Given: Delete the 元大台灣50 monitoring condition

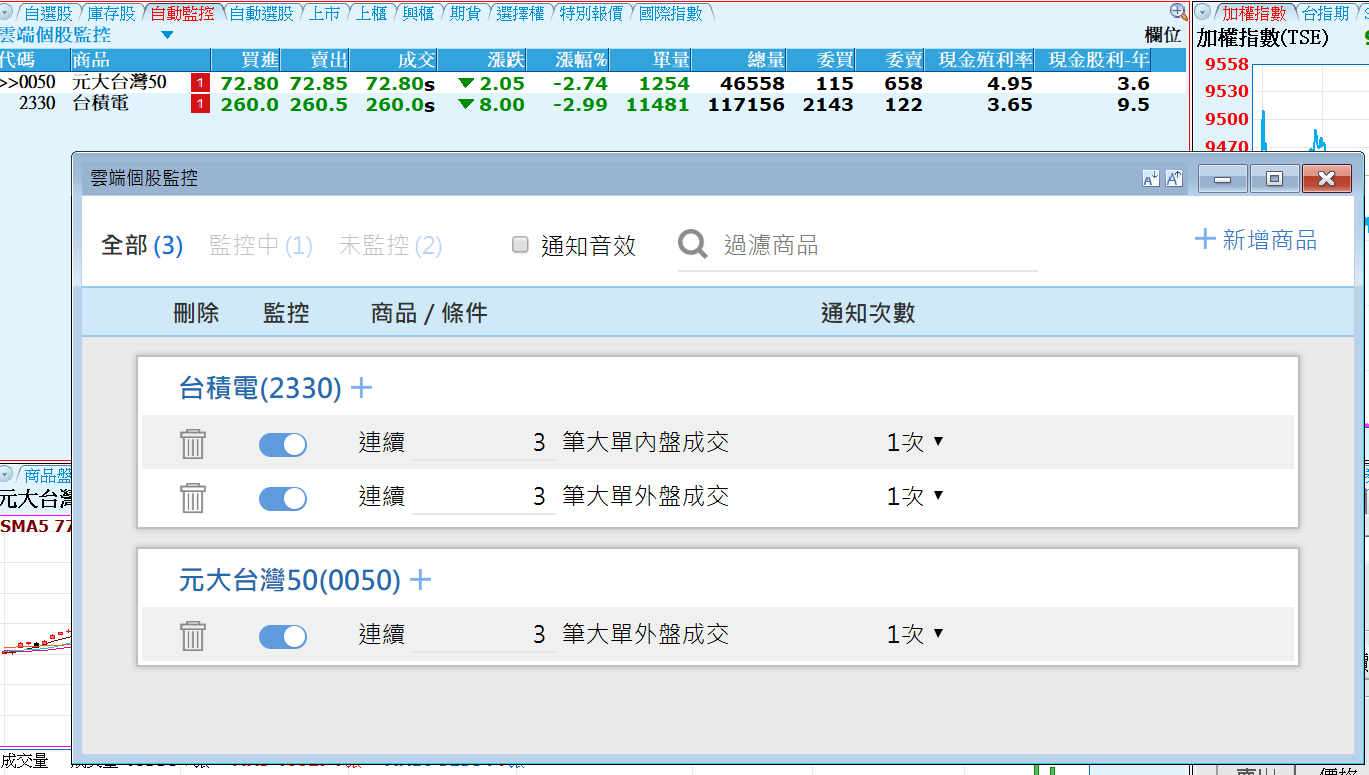Looking at the screenshot, I should pyautogui.click(x=193, y=636).
